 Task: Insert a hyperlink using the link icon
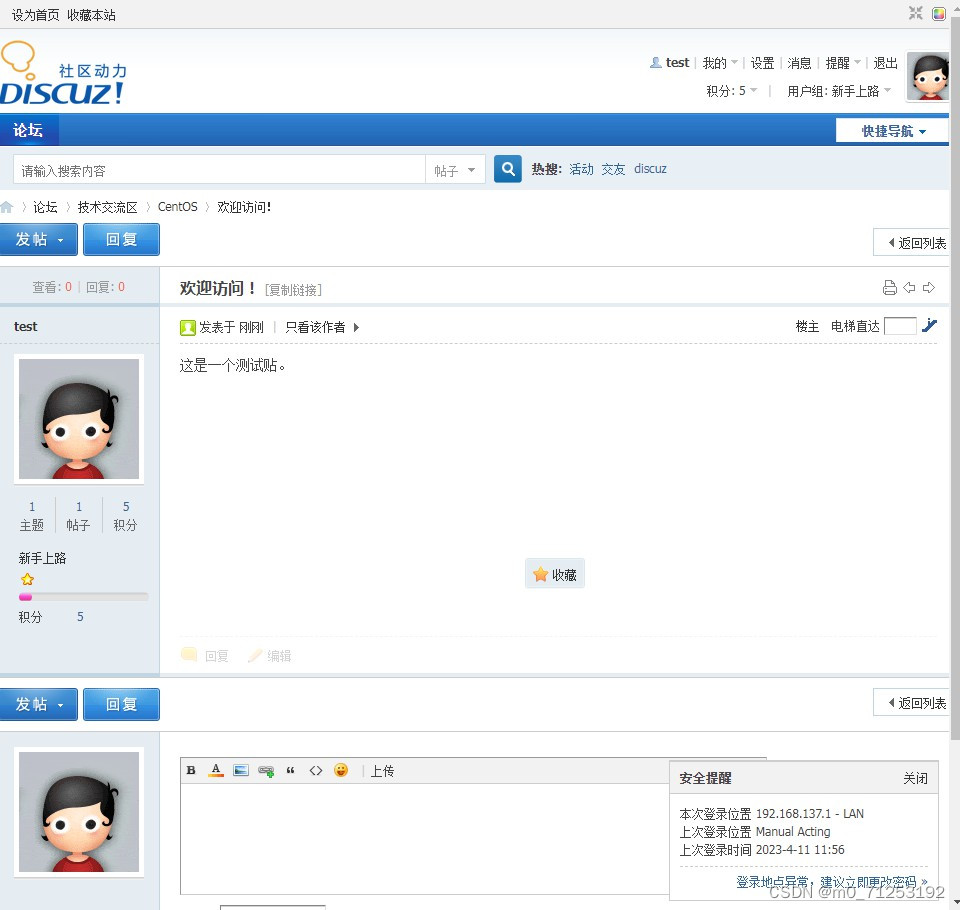pyautogui.click(x=266, y=770)
